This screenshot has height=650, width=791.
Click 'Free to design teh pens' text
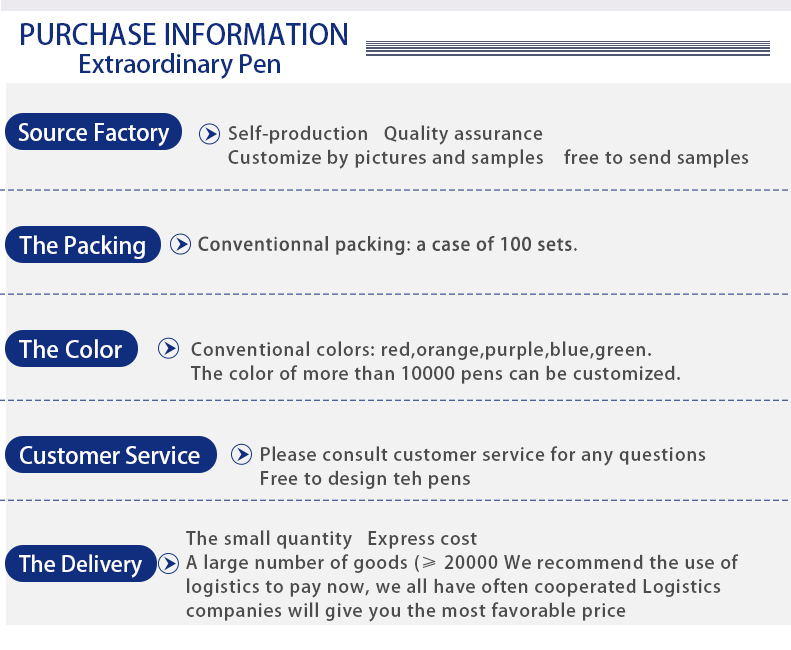point(364,479)
